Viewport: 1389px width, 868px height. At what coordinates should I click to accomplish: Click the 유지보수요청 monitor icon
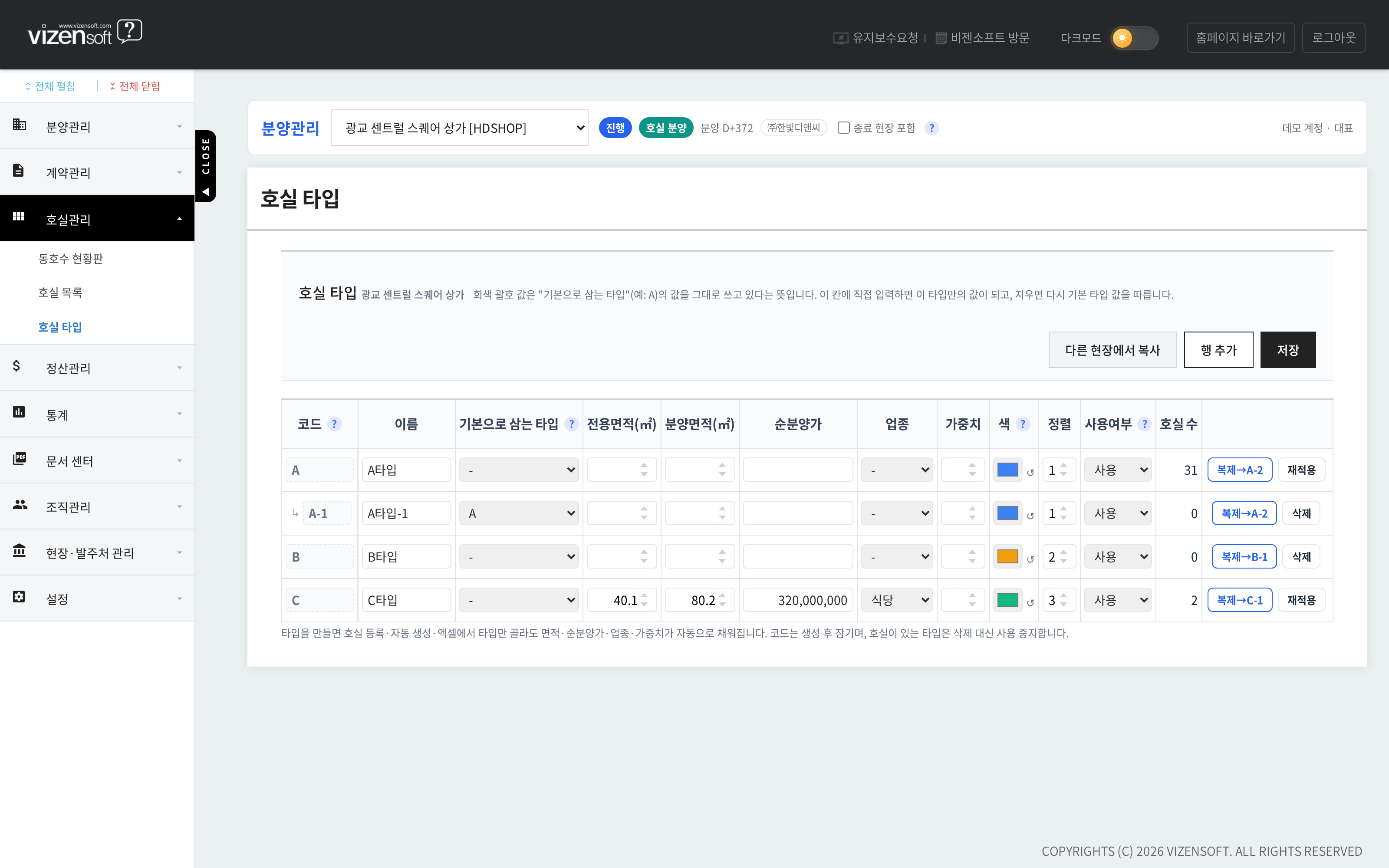(840, 38)
